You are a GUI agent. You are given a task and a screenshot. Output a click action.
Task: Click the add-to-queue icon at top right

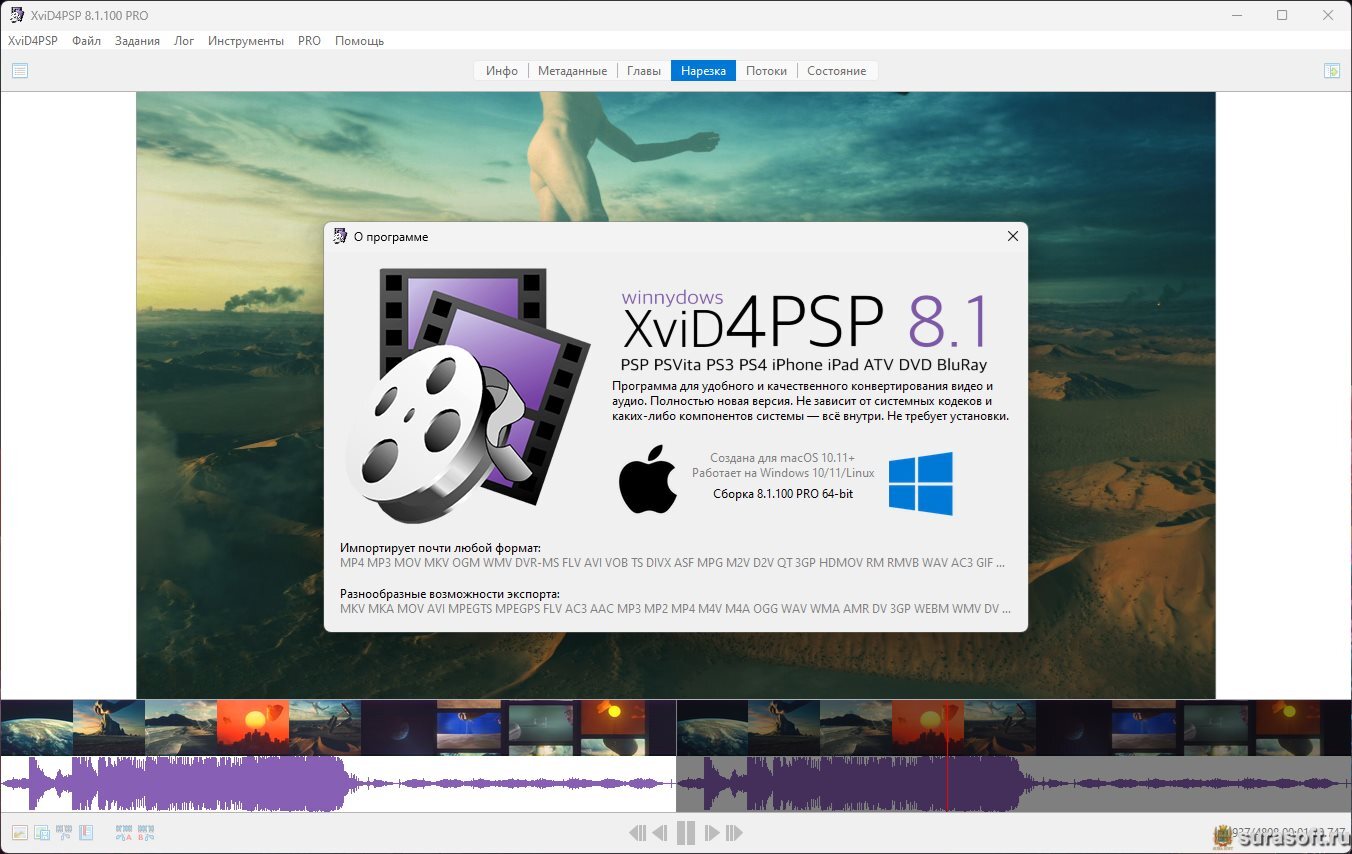tap(1331, 71)
